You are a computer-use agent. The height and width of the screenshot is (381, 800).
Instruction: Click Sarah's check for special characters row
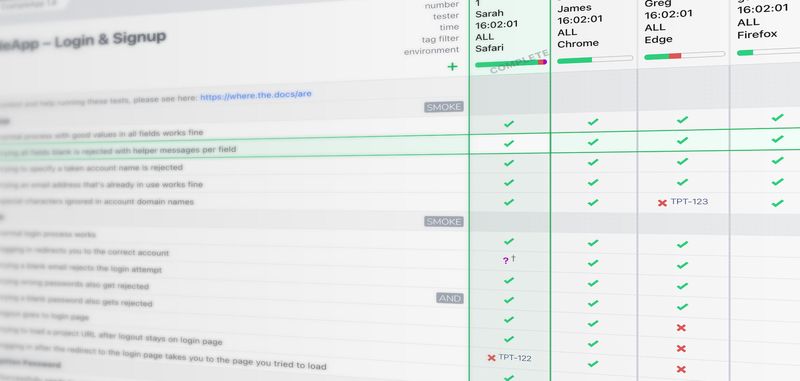point(509,202)
